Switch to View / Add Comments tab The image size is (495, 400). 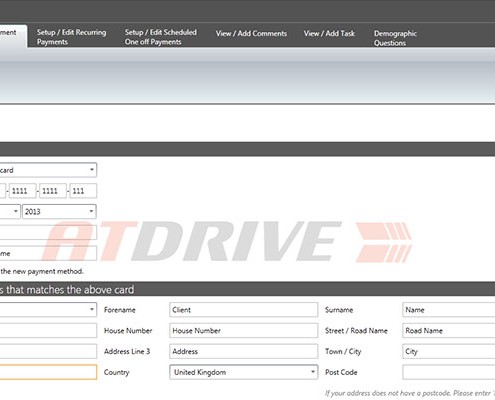[x=251, y=34]
